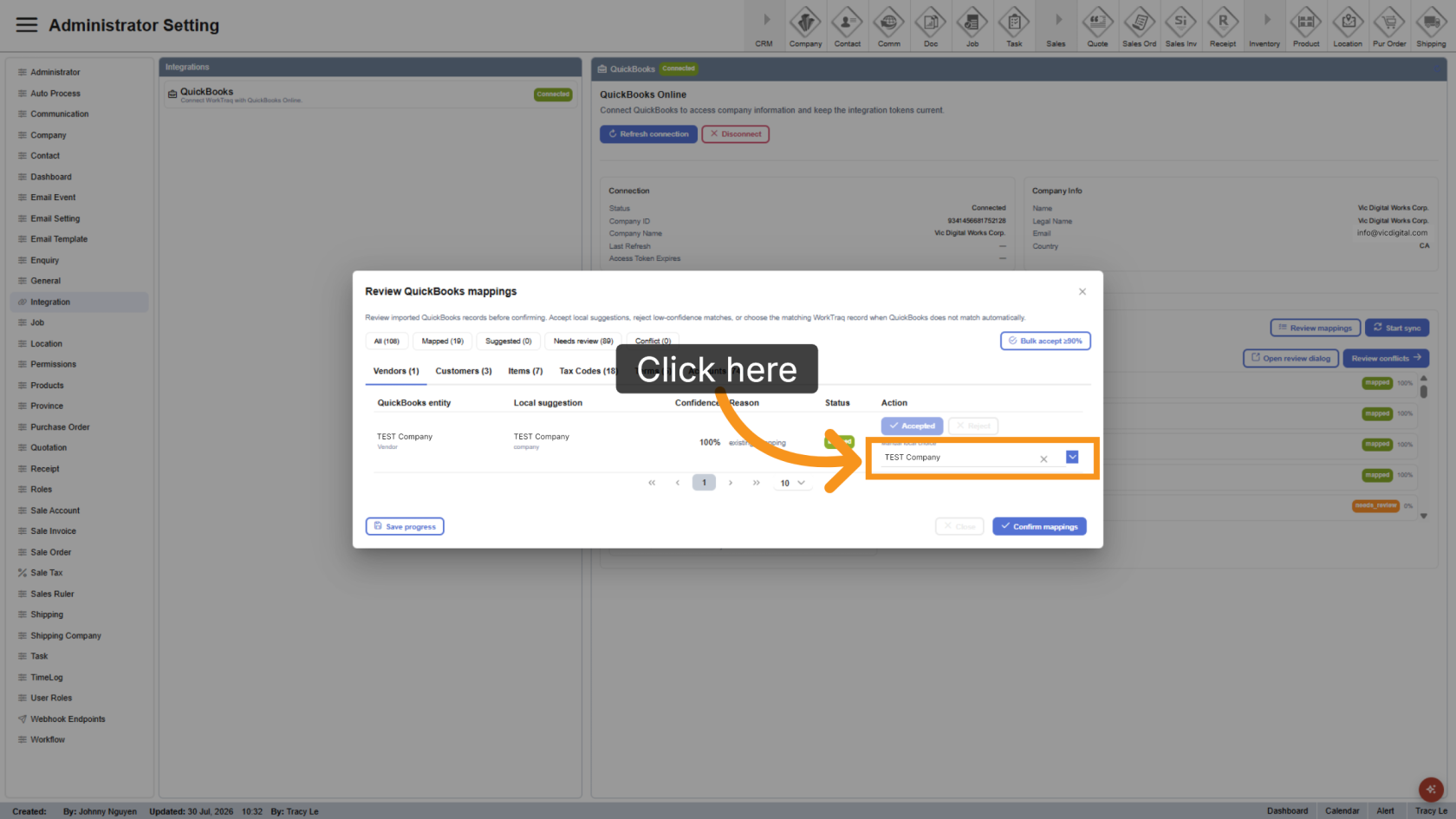This screenshot has width=1456, height=819.
Task: Switch to the Items (7) tab
Action: coord(525,371)
